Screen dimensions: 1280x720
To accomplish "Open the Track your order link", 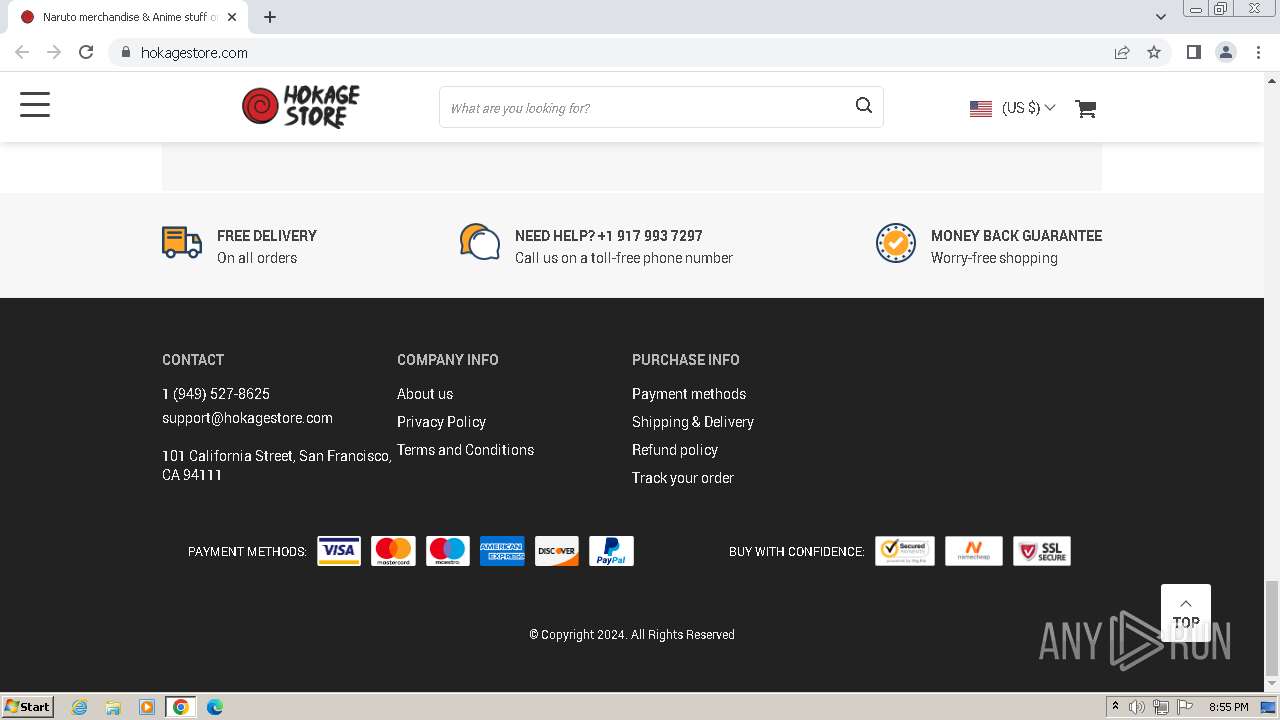I will 683,478.
